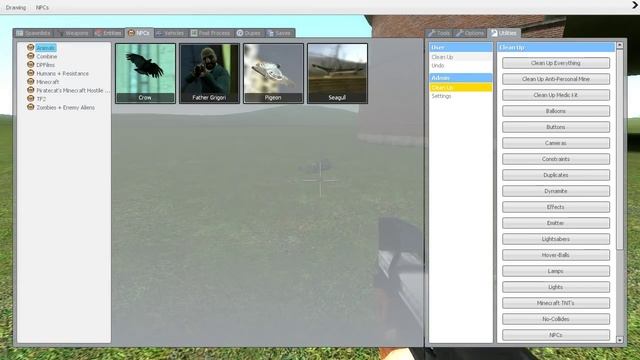Collapse the User category header
Screen dimensions: 640x360
tap(461, 47)
